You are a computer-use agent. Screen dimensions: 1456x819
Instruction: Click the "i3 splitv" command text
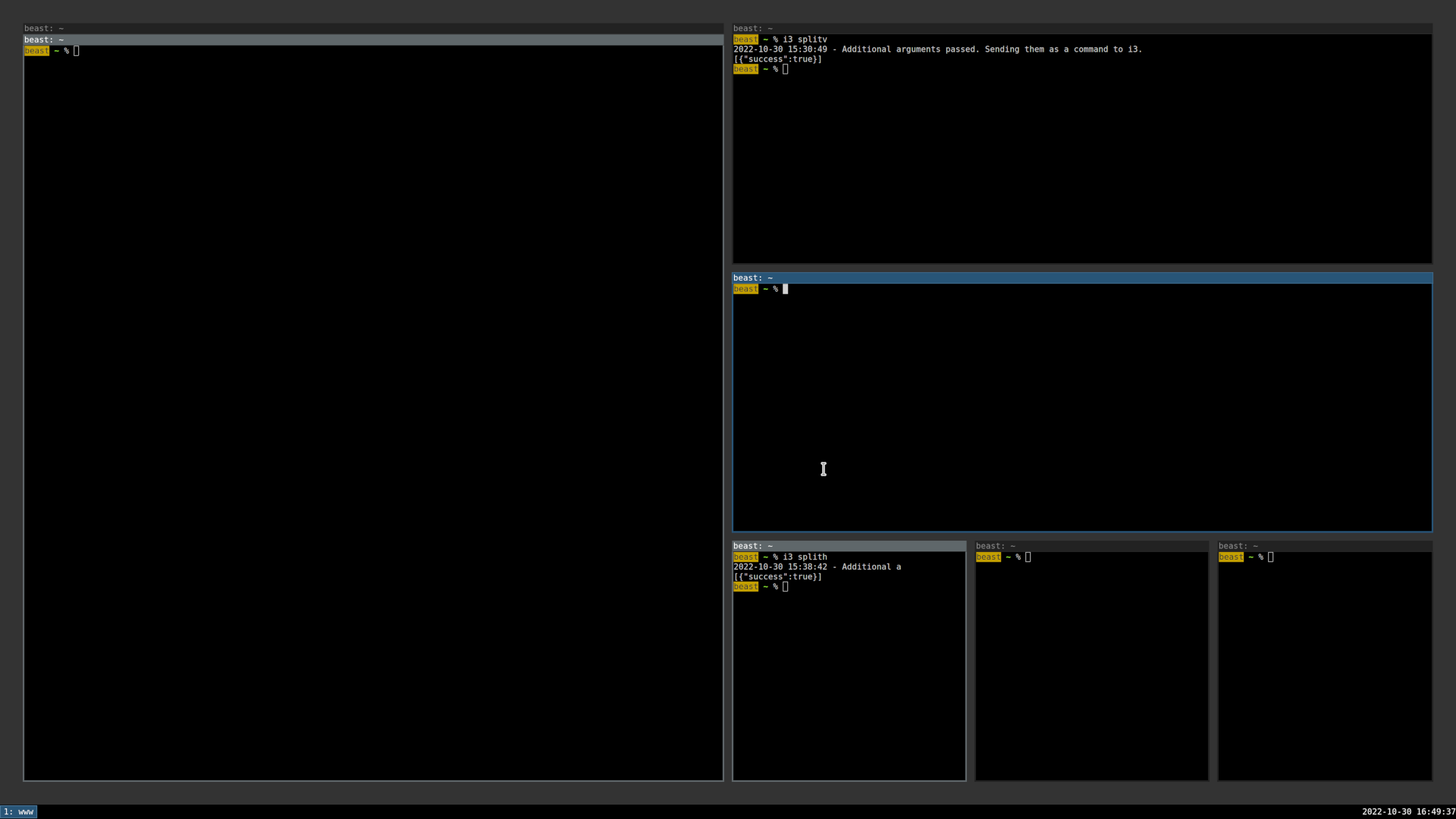[x=805, y=39]
